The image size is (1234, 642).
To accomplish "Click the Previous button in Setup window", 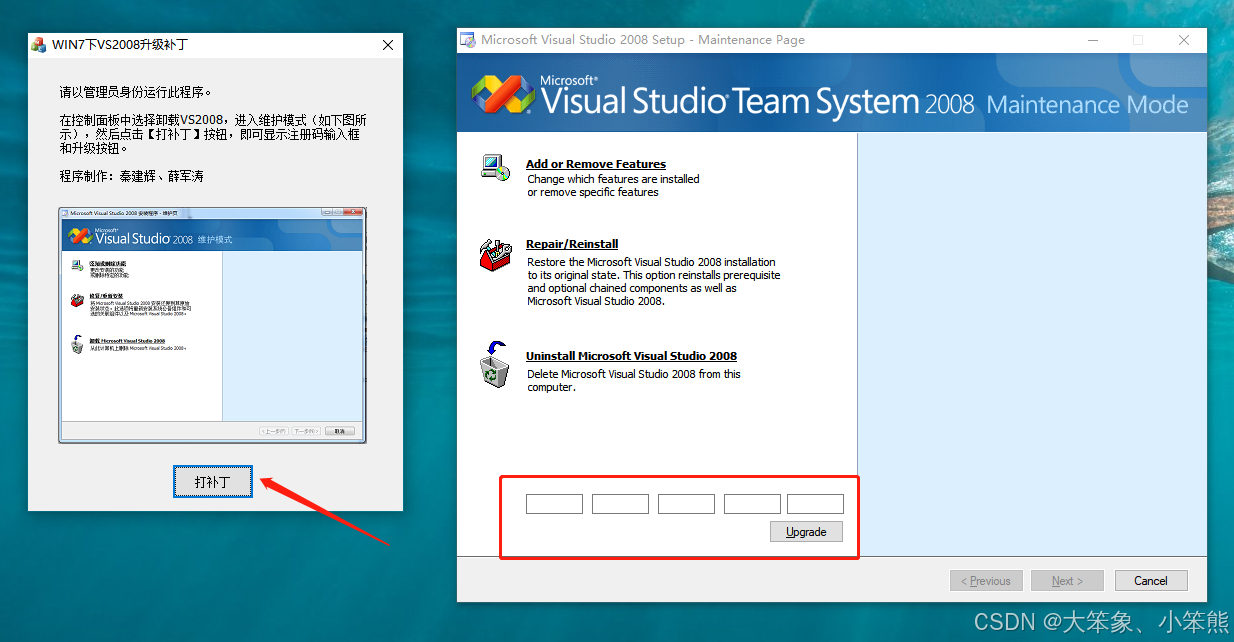I will click(985, 581).
